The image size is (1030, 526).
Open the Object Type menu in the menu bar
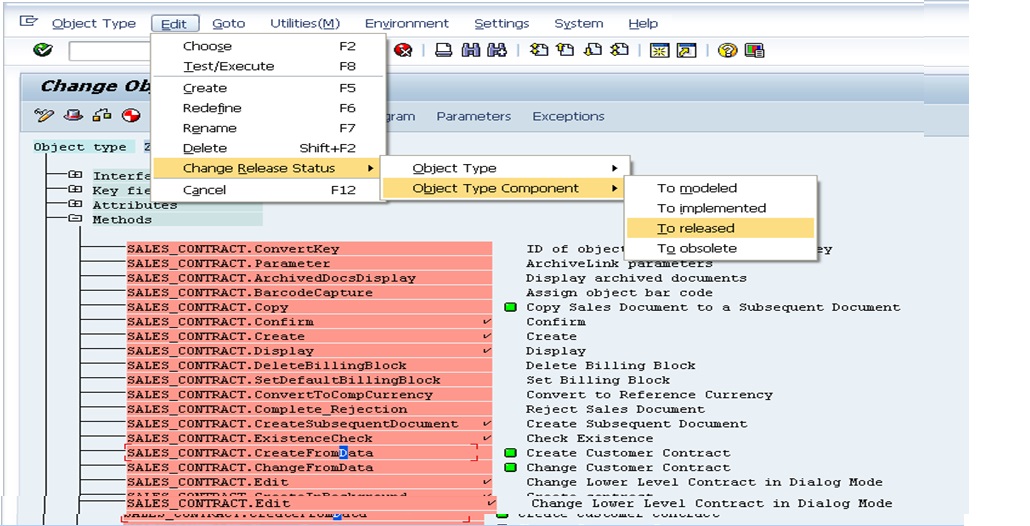click(94, 24)
